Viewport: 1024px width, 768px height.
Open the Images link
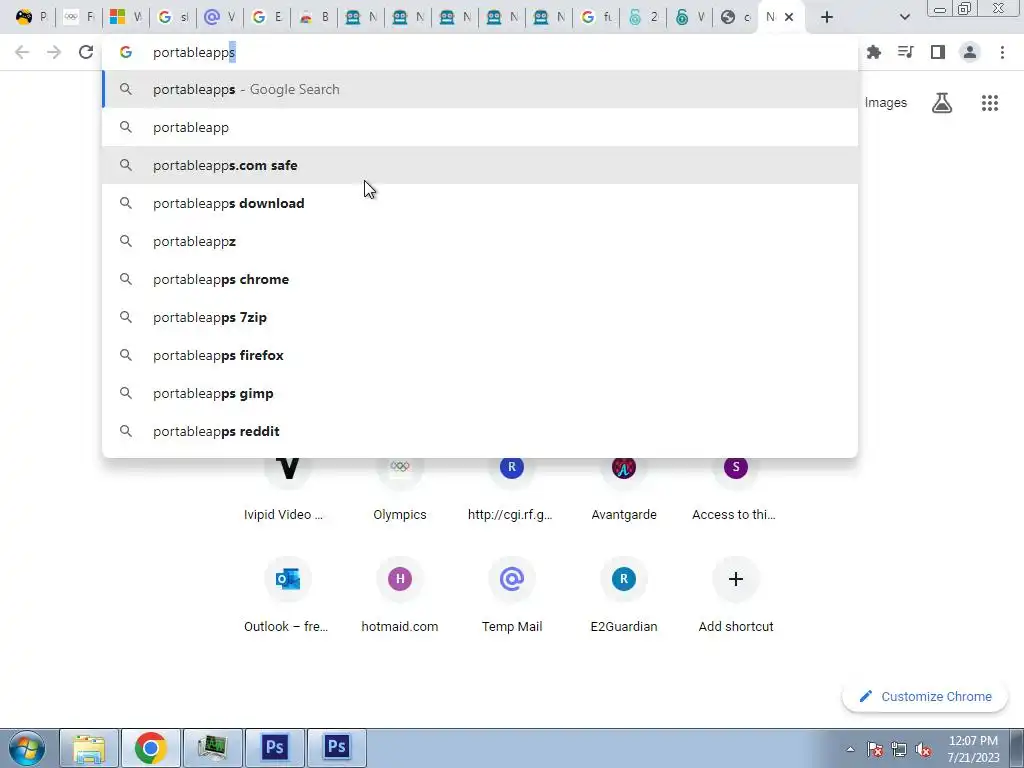coord(886,103)
